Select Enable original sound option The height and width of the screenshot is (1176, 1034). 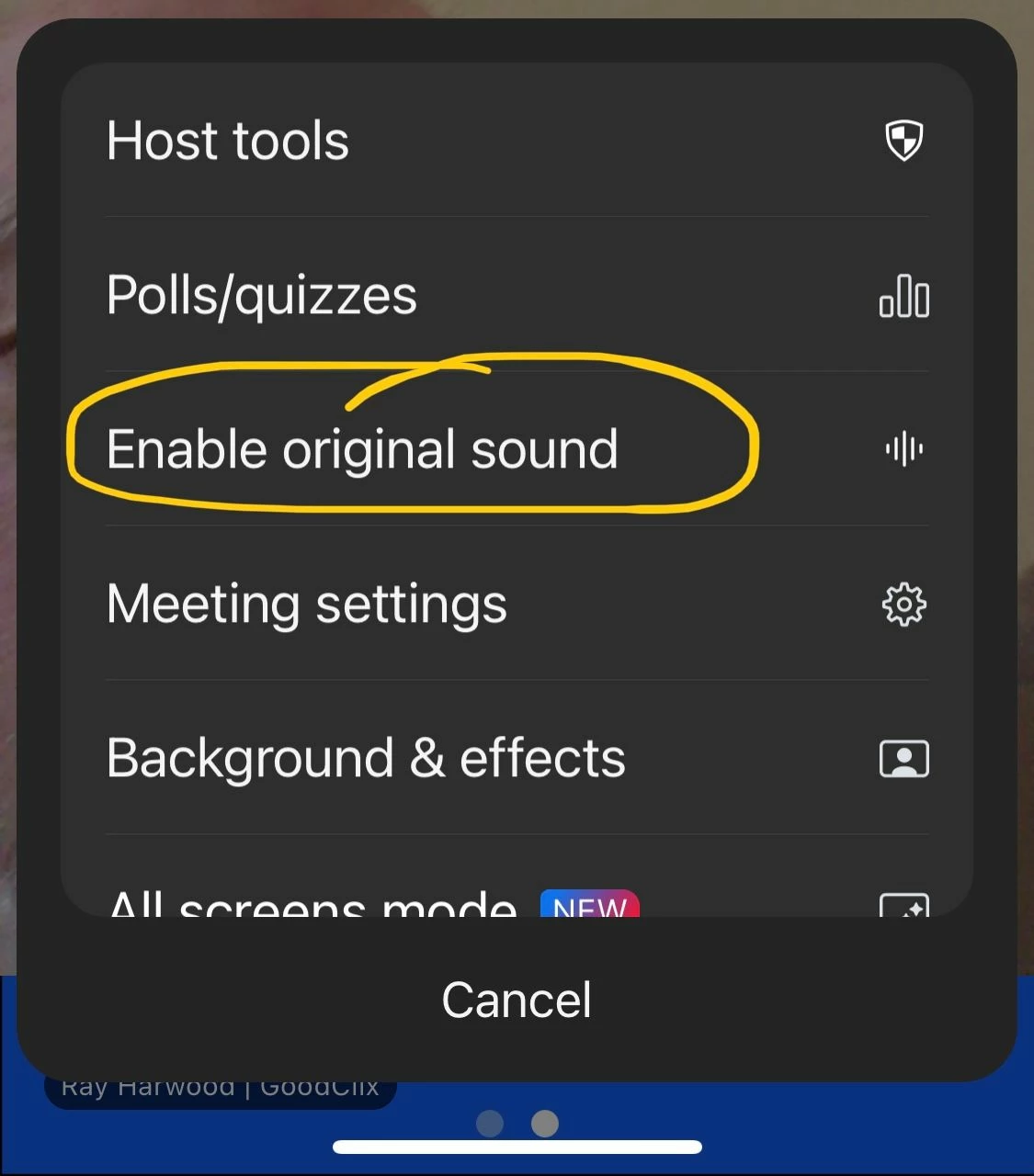coord(517,449)
